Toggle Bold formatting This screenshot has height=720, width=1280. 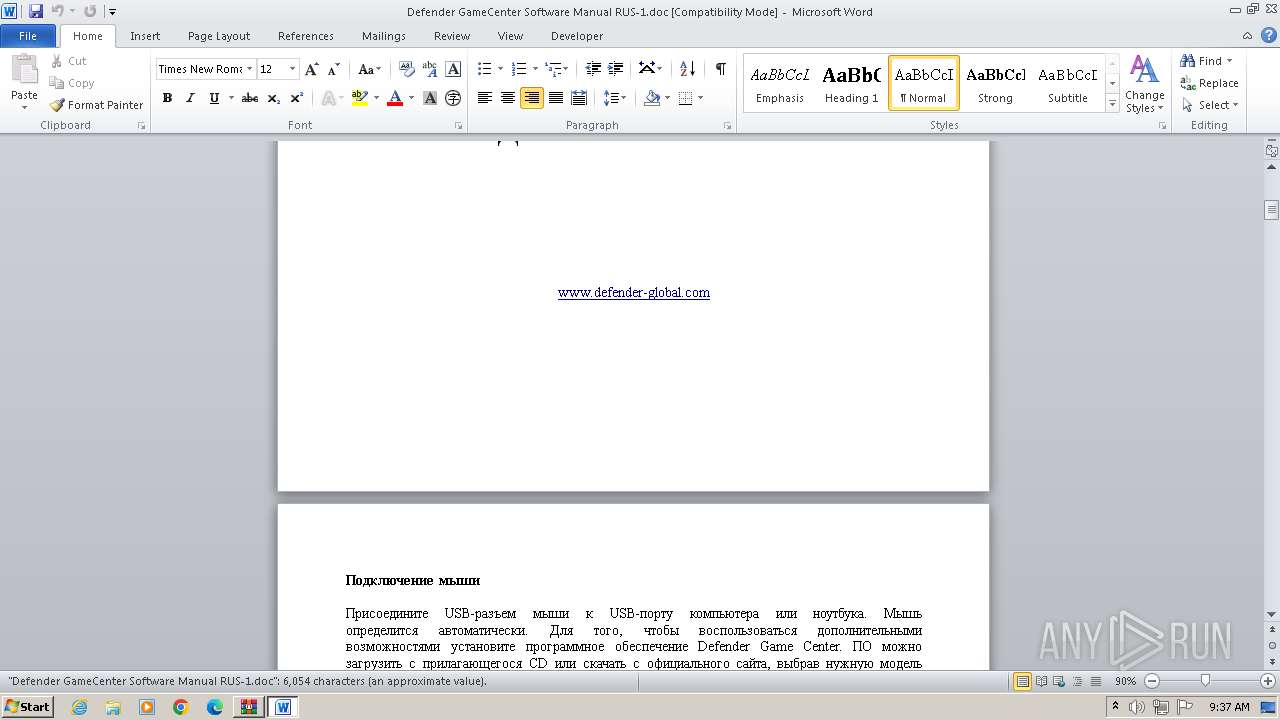[x=167, y=98]
